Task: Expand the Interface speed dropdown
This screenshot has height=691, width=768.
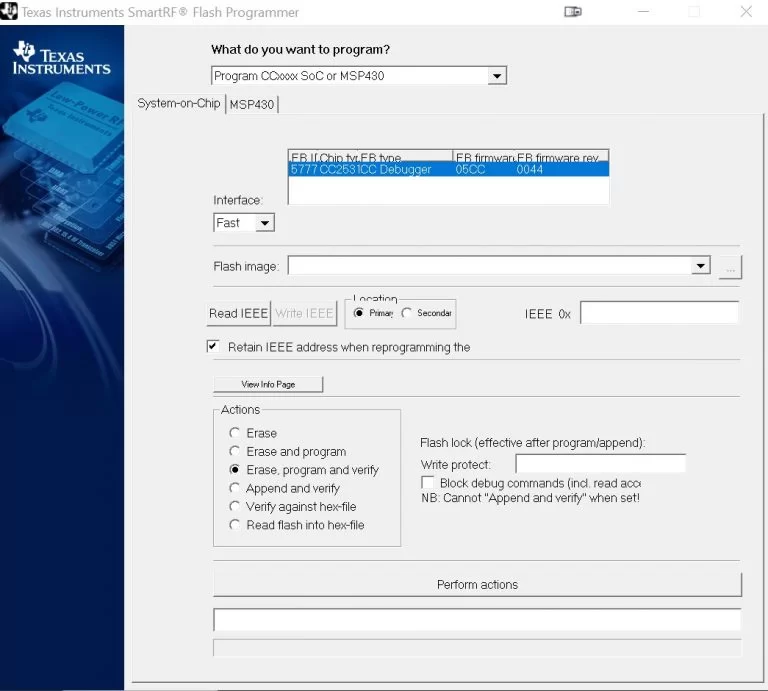Action: [x=264, y=223]
